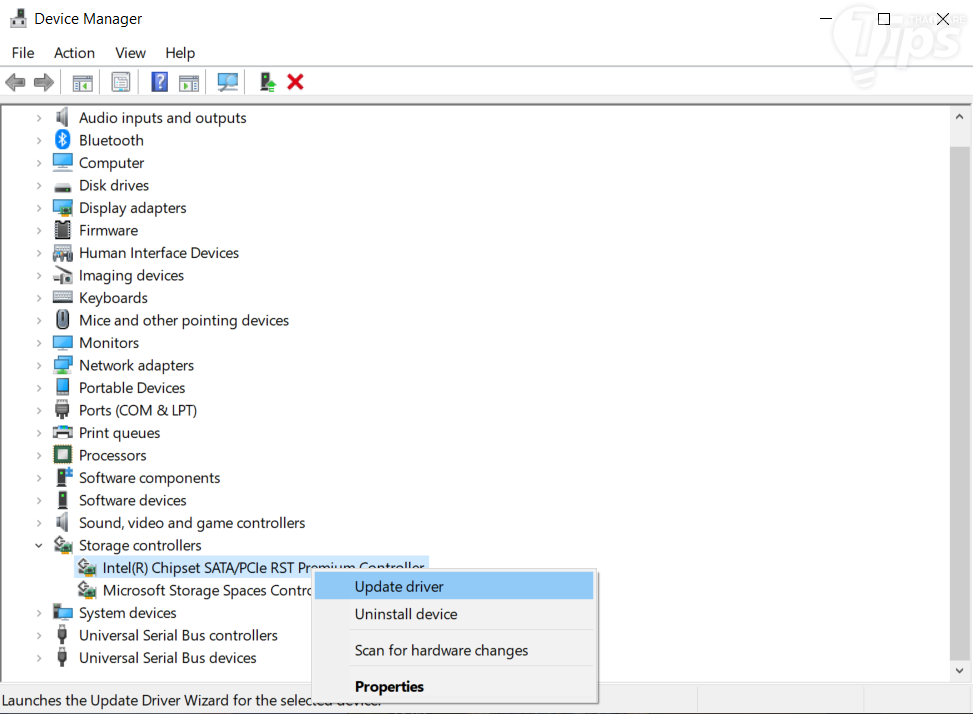The width and height of the screenshot is (973, 714).
Task: Maximize the Device Manager window
Action: tap(884, 19)
